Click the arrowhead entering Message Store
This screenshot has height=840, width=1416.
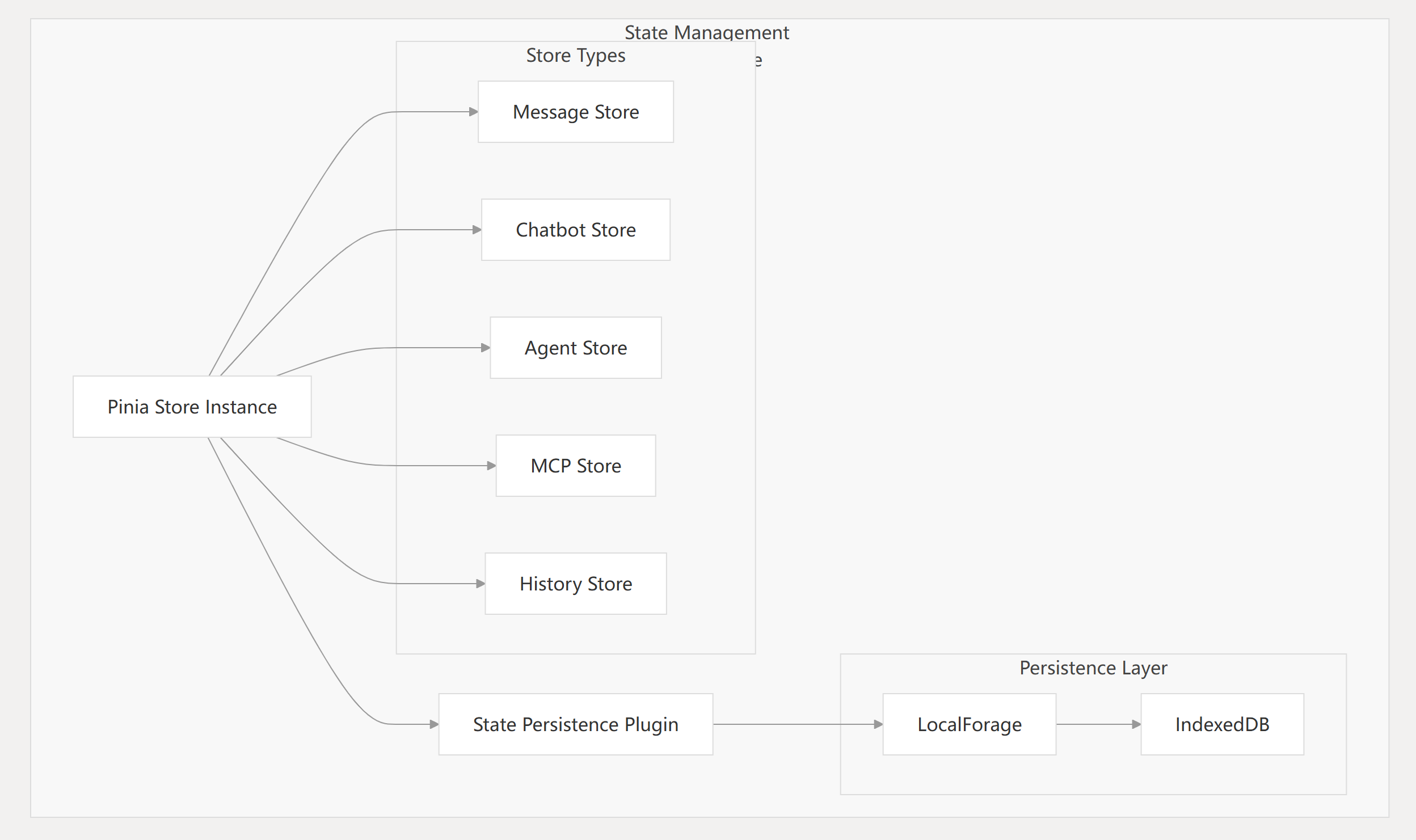point(474,112)
